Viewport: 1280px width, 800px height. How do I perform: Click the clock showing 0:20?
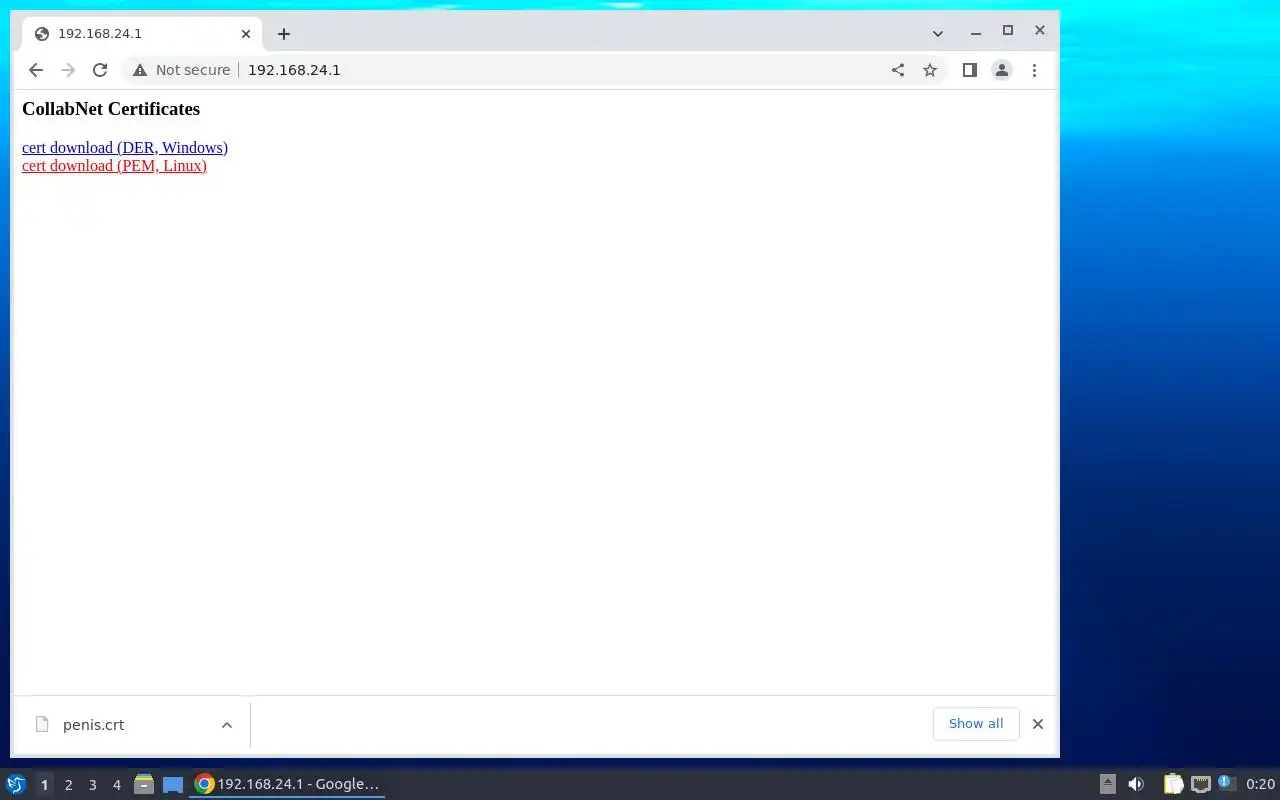pyautogui.click(x=1260, y=784)
